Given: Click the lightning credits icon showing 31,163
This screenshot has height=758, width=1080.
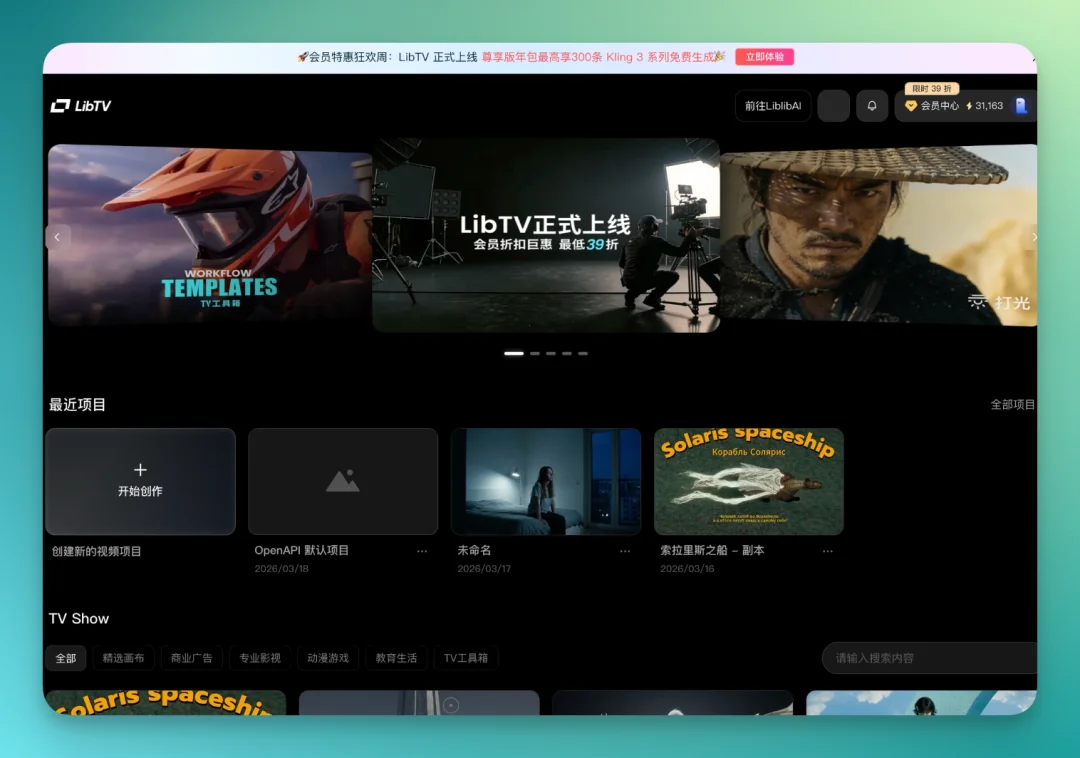Looking at the screenshot, I should pos(968,106).
